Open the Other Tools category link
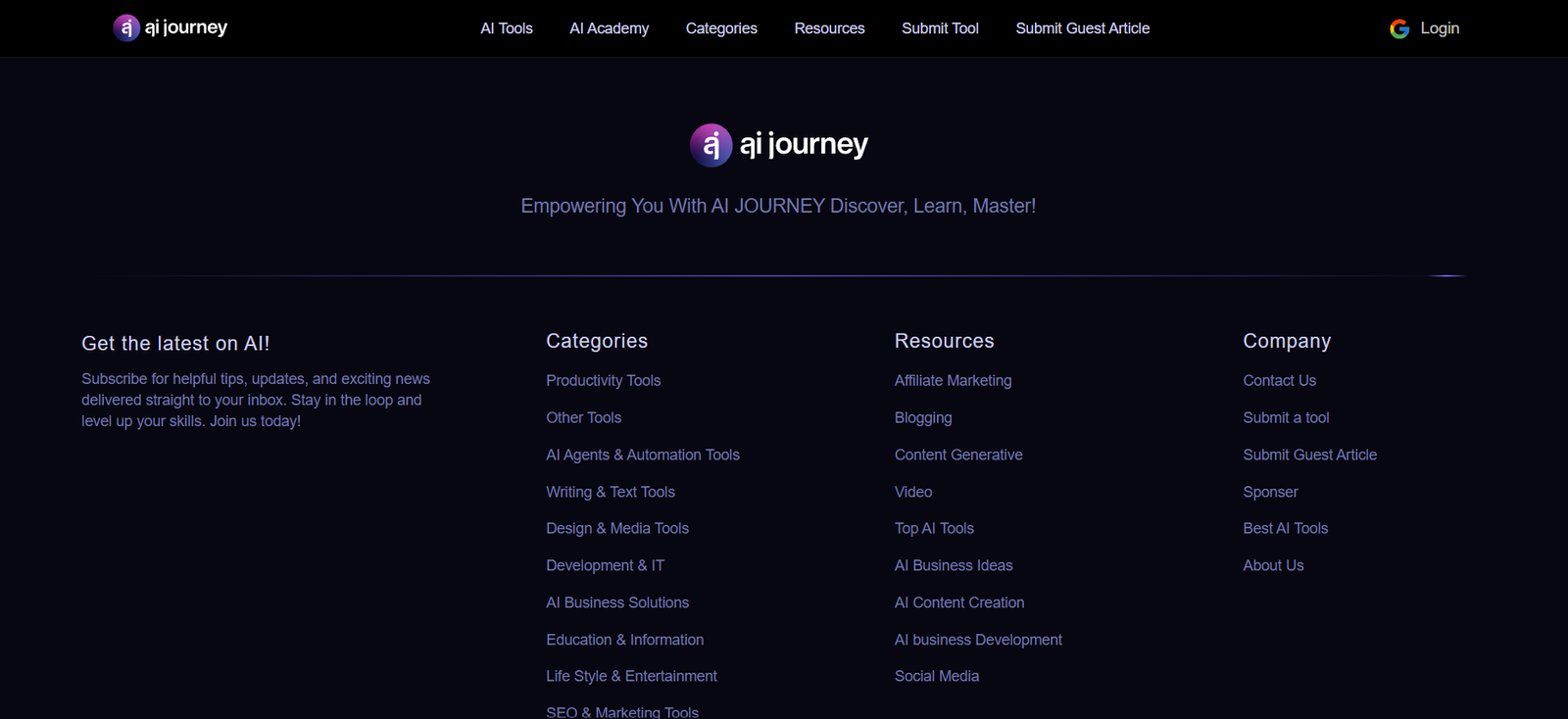Viewport: 1568px width, 719px height. [x=584, y=417]
